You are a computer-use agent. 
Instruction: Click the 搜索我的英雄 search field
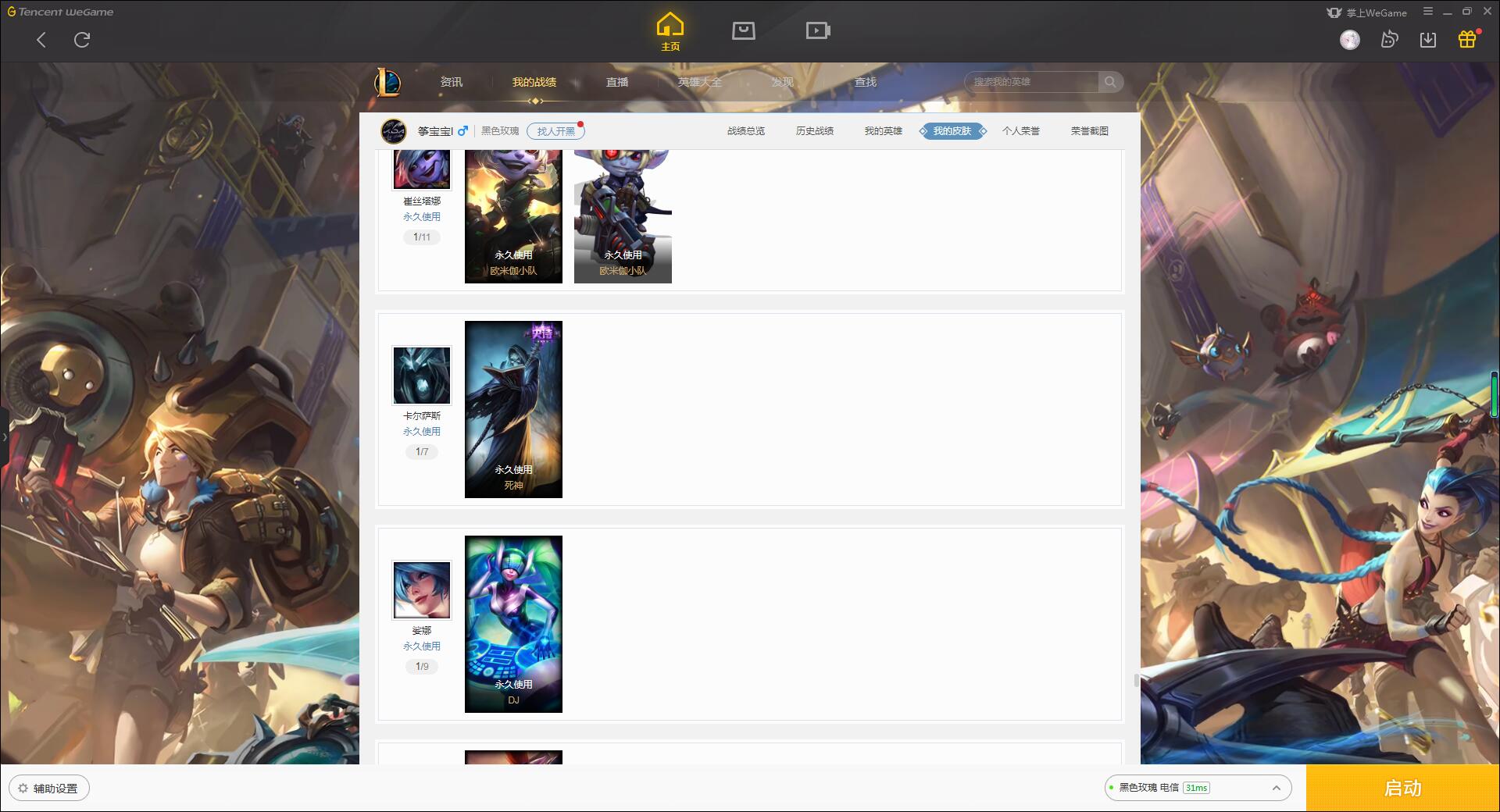(1033, 82)
